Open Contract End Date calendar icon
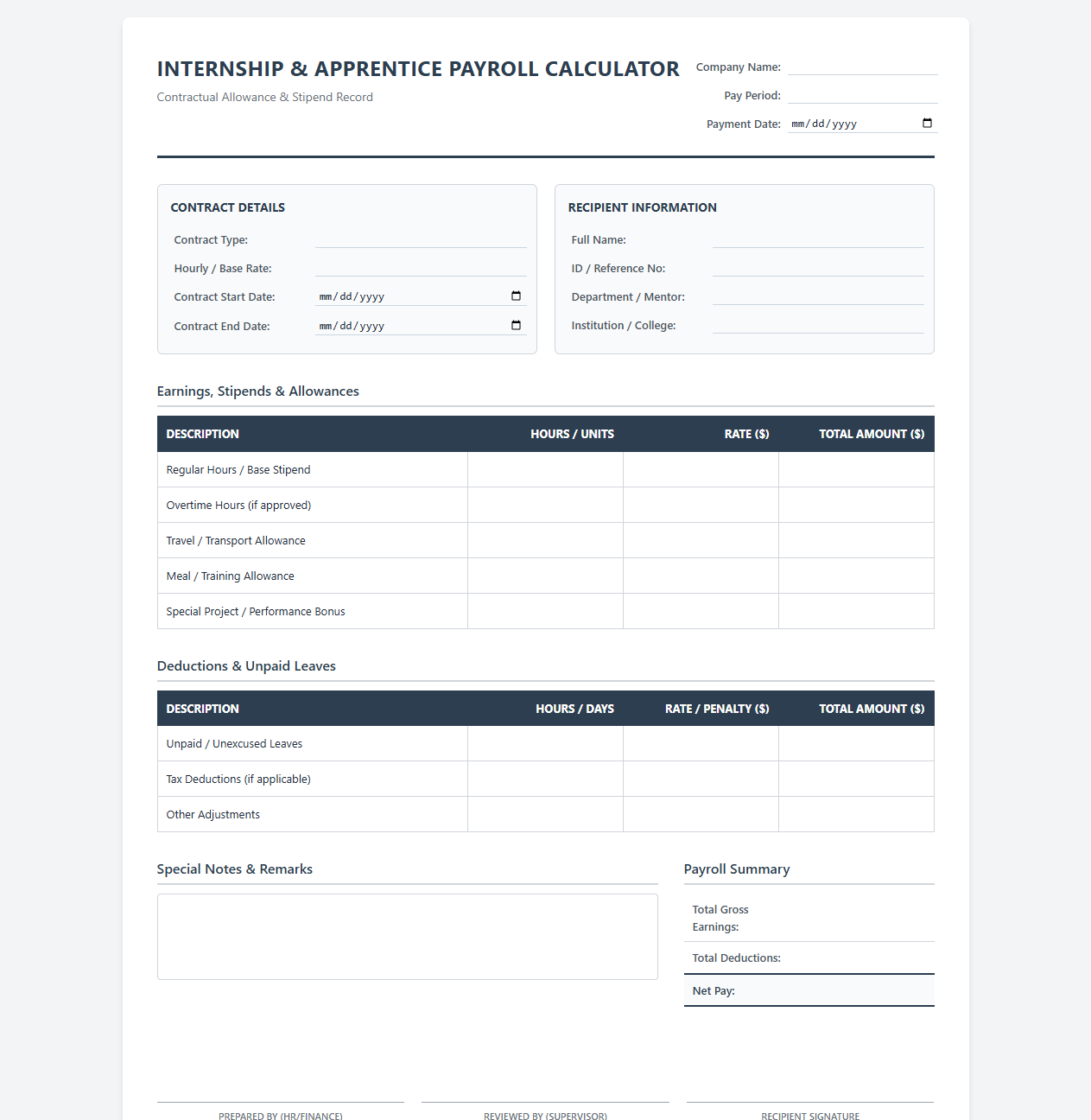 516,326
